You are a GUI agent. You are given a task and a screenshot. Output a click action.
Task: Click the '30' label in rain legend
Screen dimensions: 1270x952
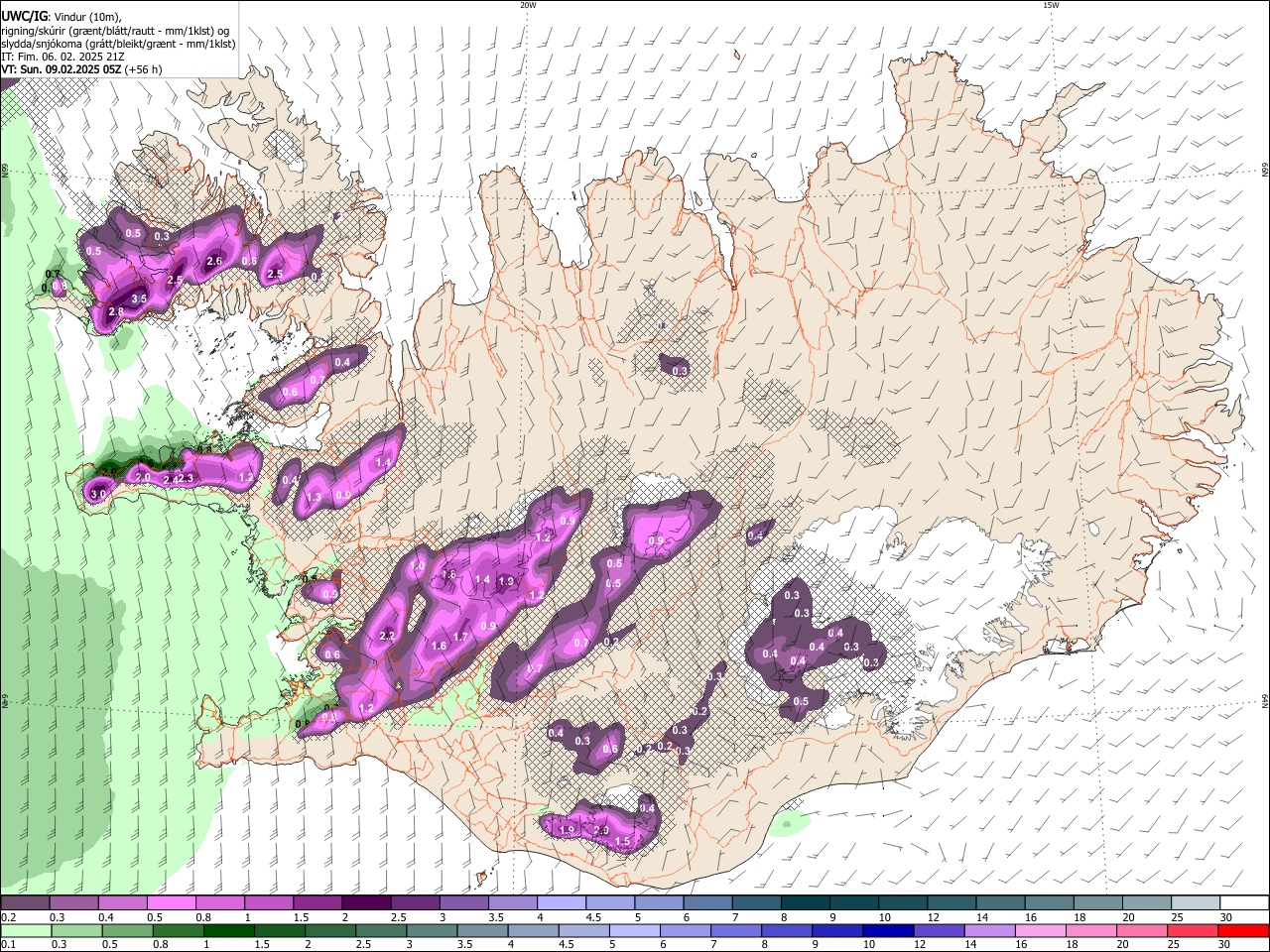pos(1225,945)
